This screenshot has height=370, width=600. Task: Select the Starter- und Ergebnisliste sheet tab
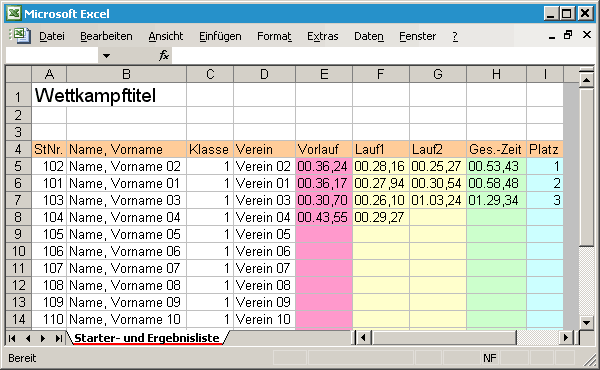click(x=147, y=338)
